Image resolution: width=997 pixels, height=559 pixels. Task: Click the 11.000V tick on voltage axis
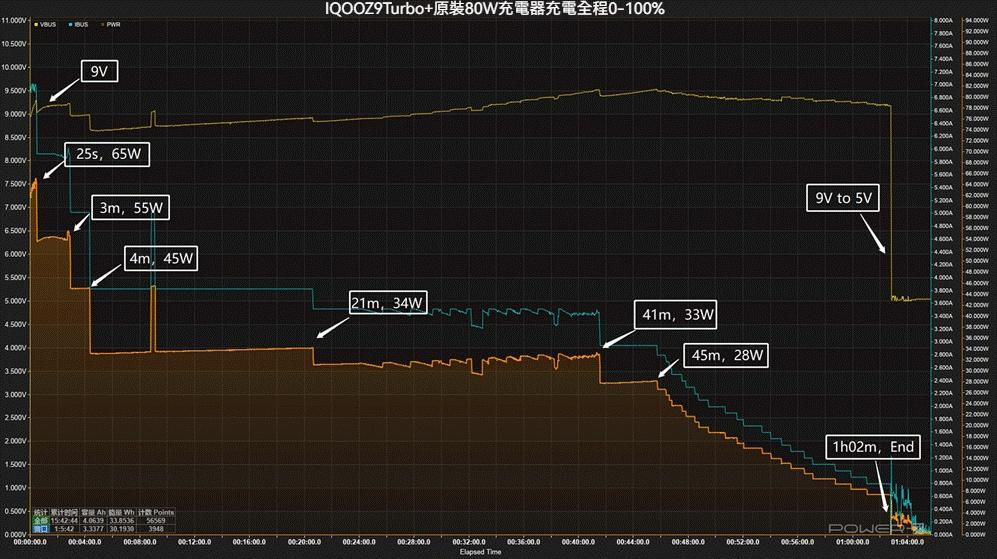click(x=14, y=20)
